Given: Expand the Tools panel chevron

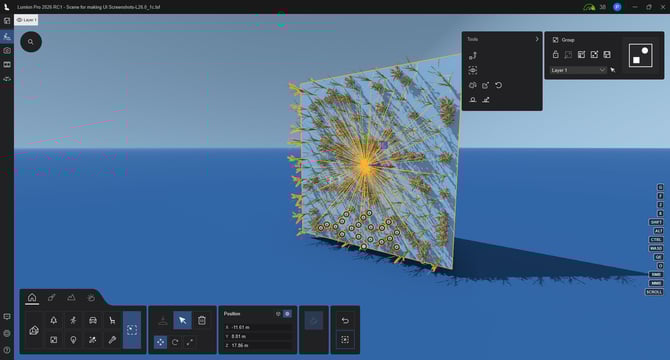Looking at the screenshot, I should point(537,39).
